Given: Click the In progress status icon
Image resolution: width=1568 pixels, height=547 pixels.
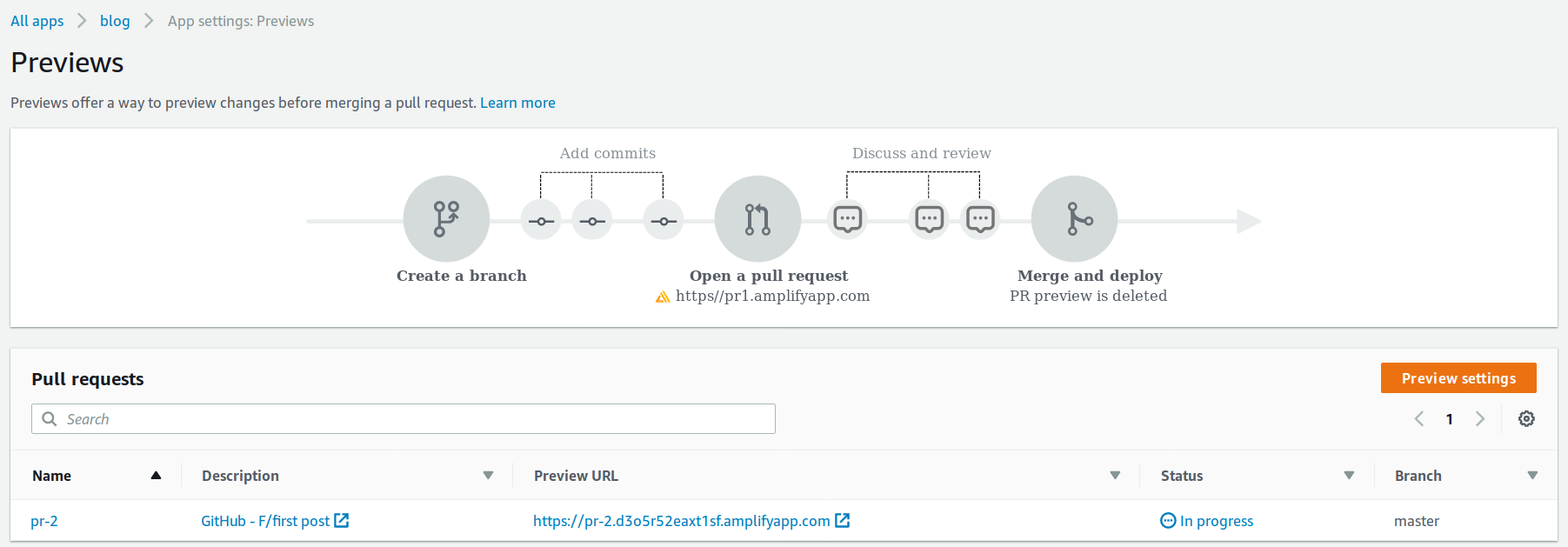Looking at the screenshot, I should [x=1168, y=521].
